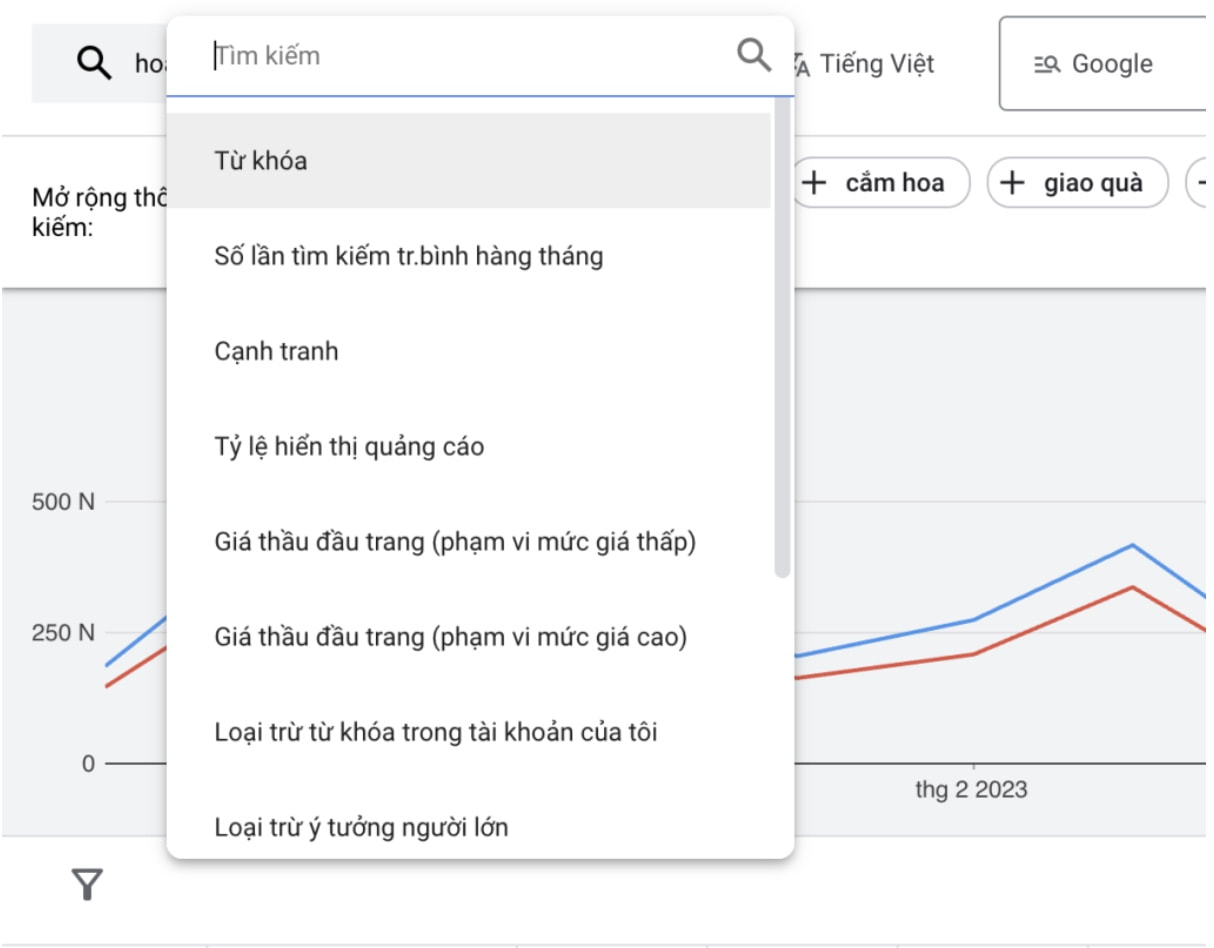Open the filter funnel icon
This screenshot has width=1214, height=948.
click(x=87, y=884)
